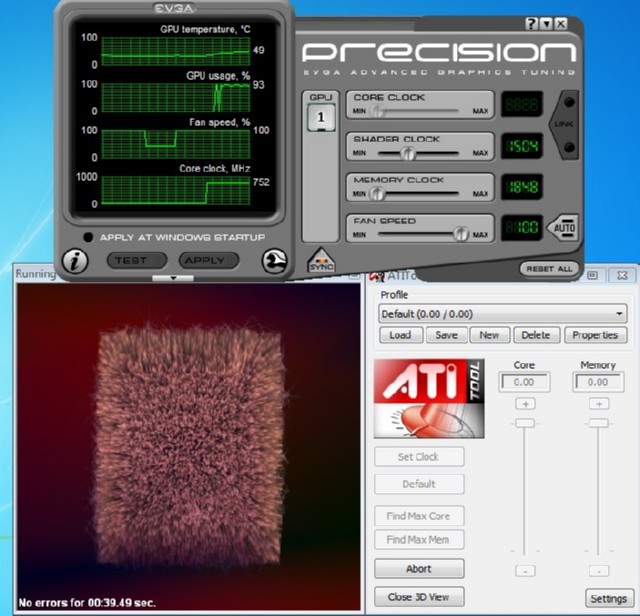Click the TEST button
Screen dimensions: 640x616
pyautogui.click(x=137, y=260)
